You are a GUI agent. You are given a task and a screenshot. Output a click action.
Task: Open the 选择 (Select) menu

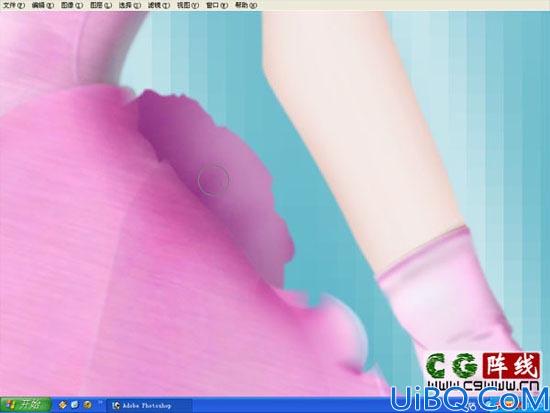click(130, 5)
